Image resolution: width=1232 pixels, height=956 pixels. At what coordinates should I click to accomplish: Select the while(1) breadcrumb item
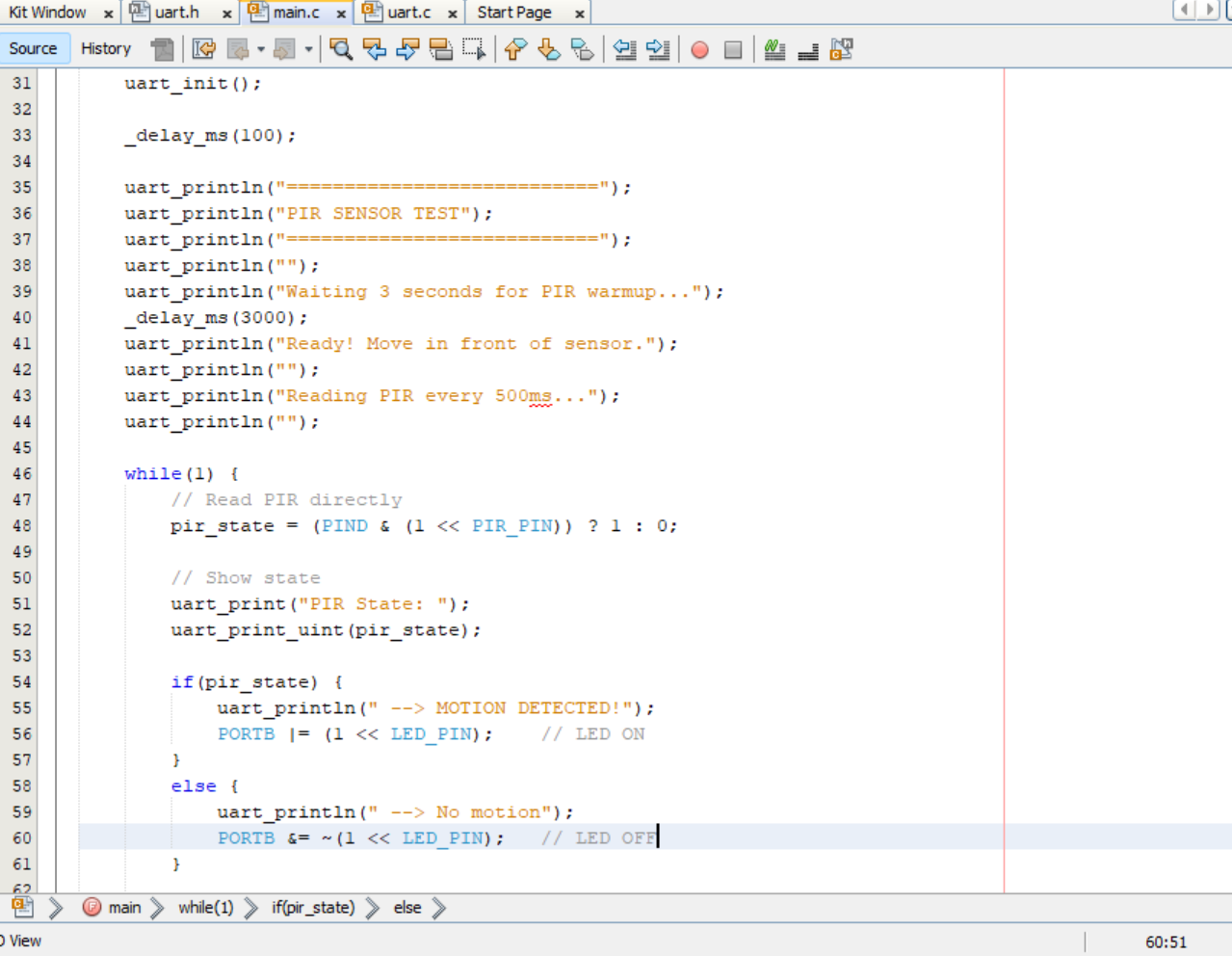pyautogui.click(x=205, y=908)
